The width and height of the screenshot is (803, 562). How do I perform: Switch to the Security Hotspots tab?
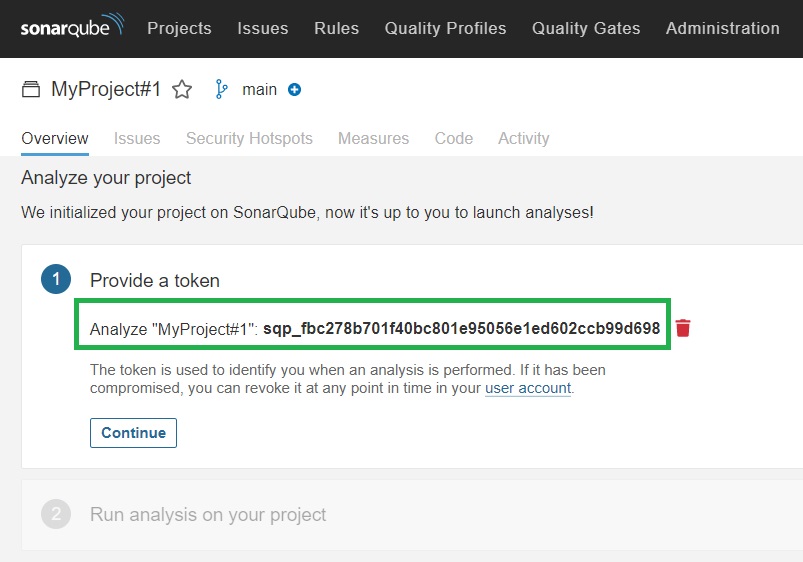[x=249, y=138]
